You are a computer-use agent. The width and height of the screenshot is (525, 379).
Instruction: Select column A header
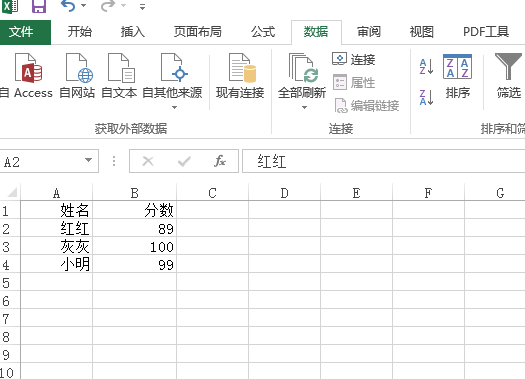coord(57,193)
